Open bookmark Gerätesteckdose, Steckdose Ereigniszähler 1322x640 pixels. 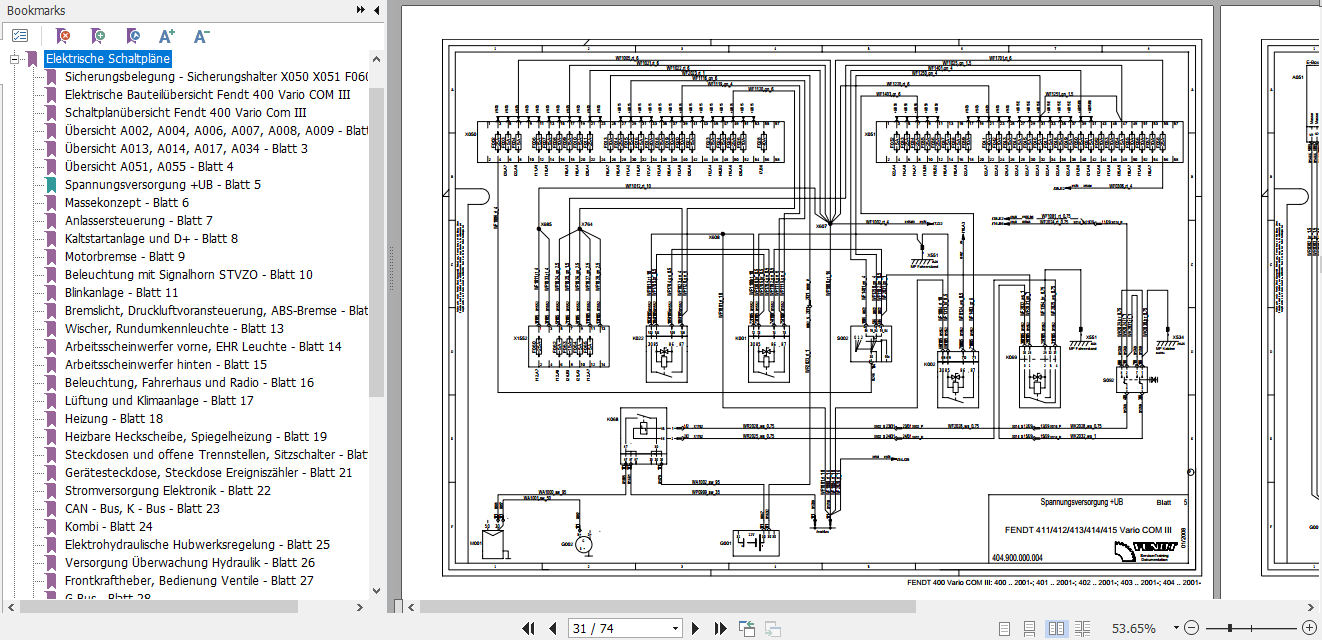coord(208,473)
